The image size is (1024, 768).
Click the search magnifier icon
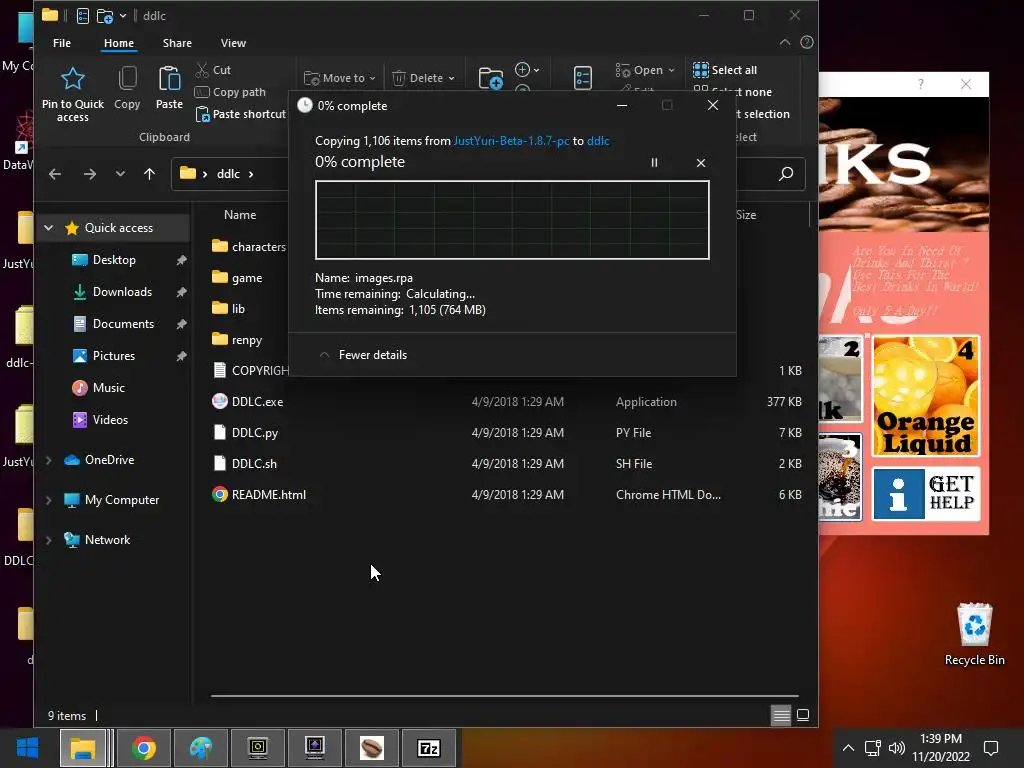pos(786,174)
